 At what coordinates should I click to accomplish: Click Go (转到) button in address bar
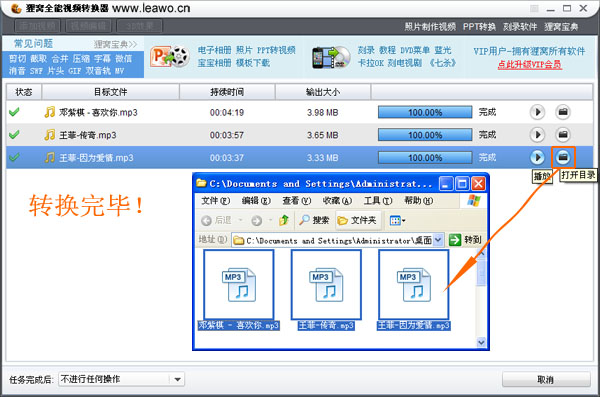(x=465, y=240)
